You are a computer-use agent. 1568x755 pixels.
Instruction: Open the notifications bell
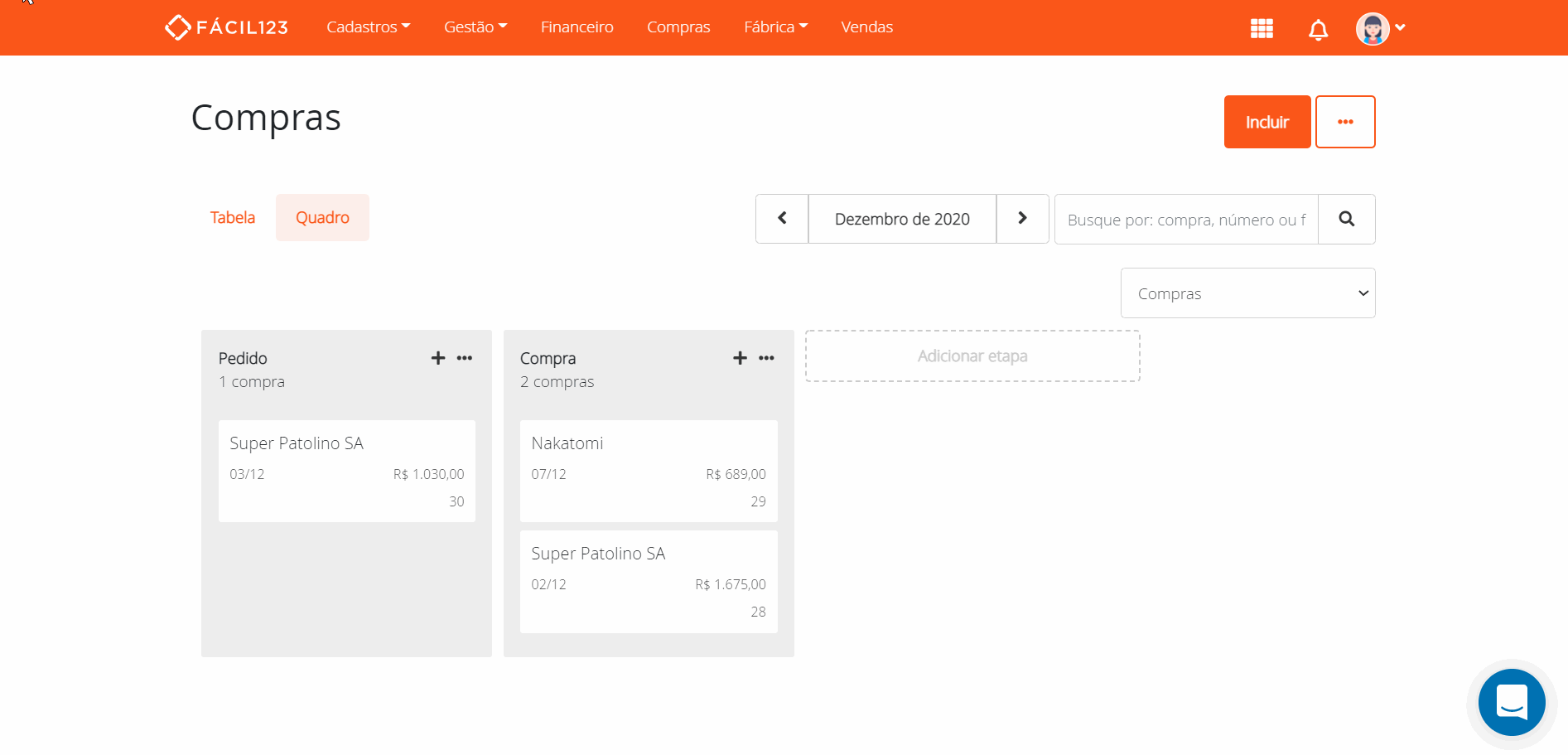pyautogui.click(x=1318, y=30)
